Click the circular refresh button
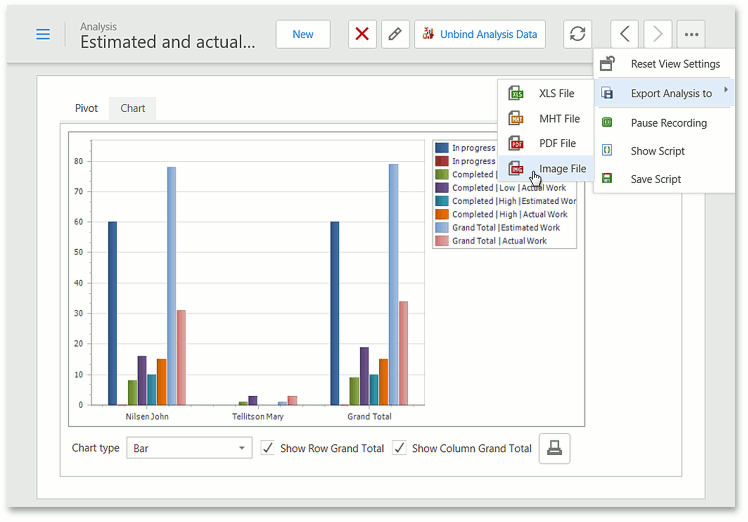This screenshot has height=522, width=748. 577,34
